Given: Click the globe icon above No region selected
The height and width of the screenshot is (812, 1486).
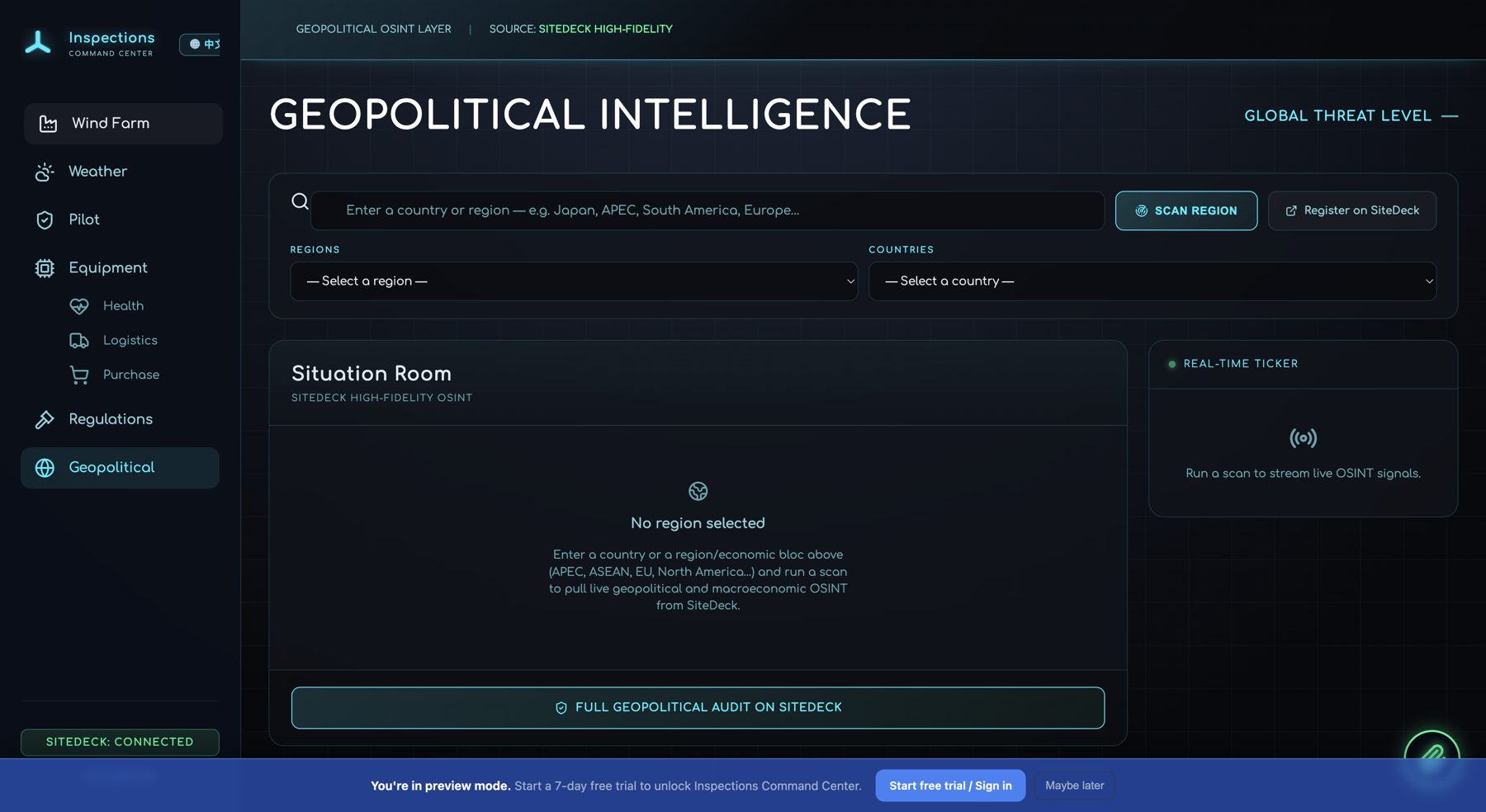Looking at the screenshot, I should tap(698, 492).
